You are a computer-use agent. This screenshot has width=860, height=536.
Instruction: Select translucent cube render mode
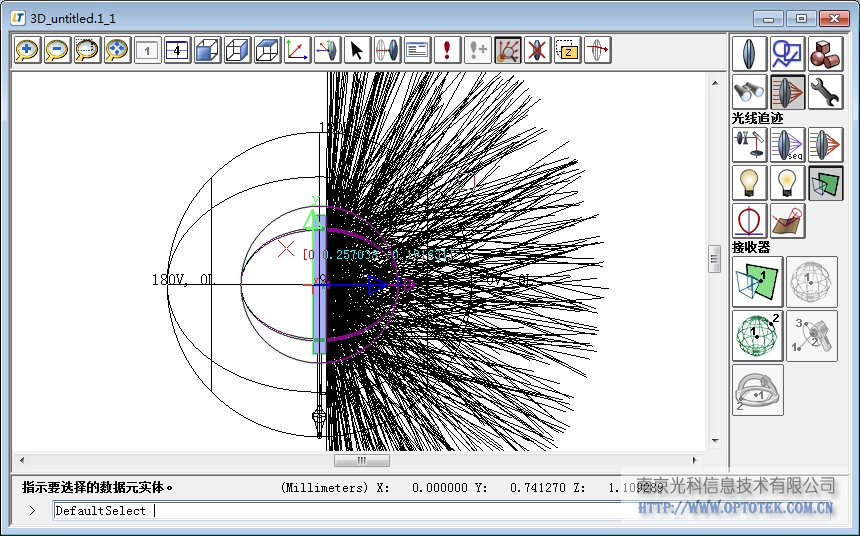[x=267, y=50]
